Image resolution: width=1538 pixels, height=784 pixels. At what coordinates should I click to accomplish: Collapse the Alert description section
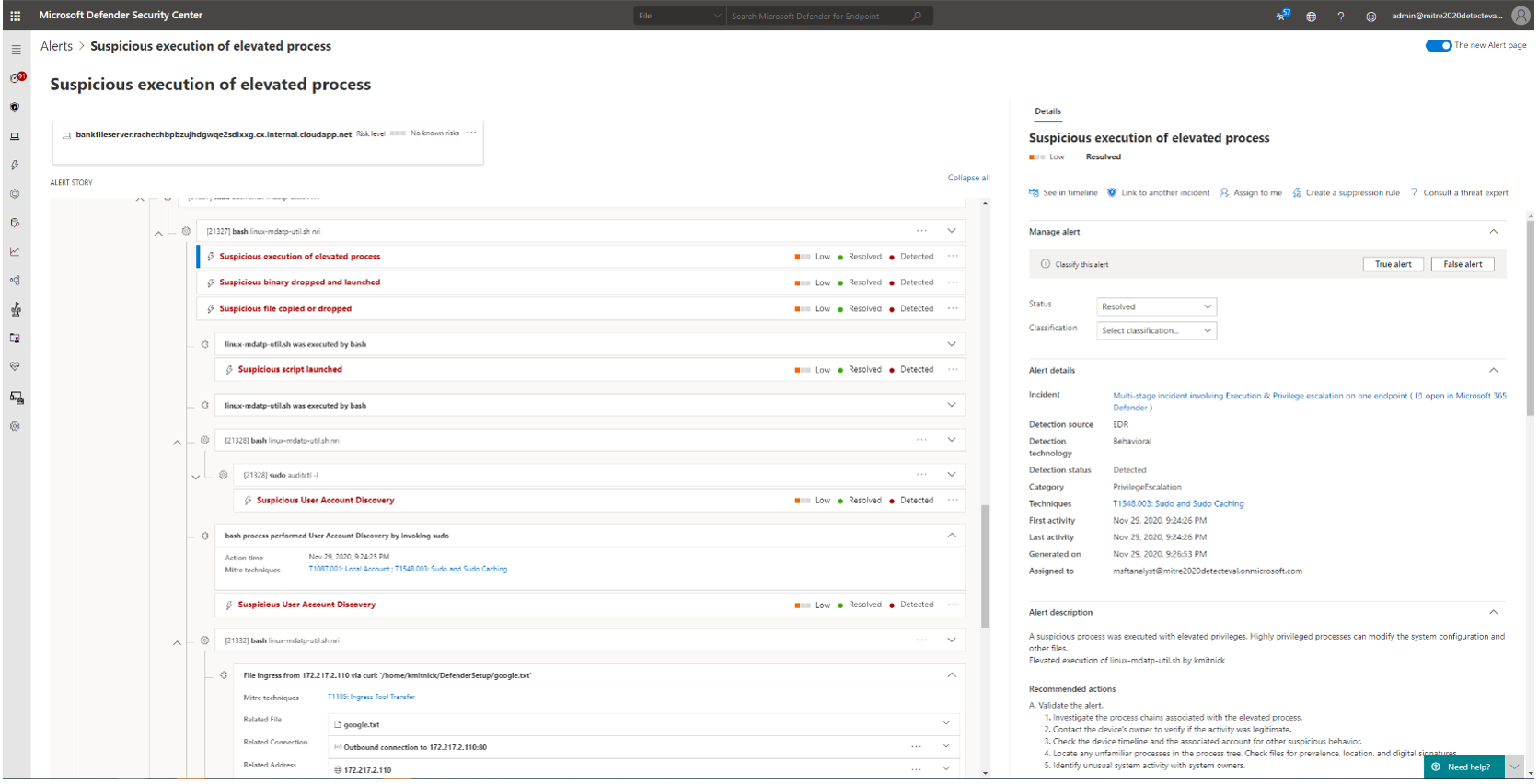click(1493, 612)
